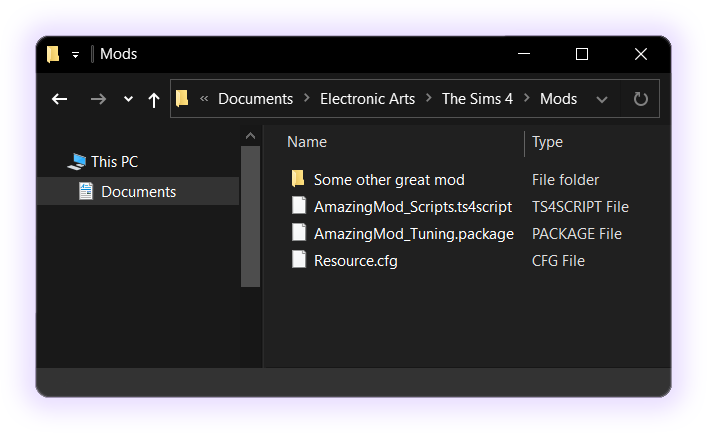The height and width of the screenshot is (433, 707).
Task: Open subfolder chevron after Documents breadcrumb
Action: click(x=307, y=98)
